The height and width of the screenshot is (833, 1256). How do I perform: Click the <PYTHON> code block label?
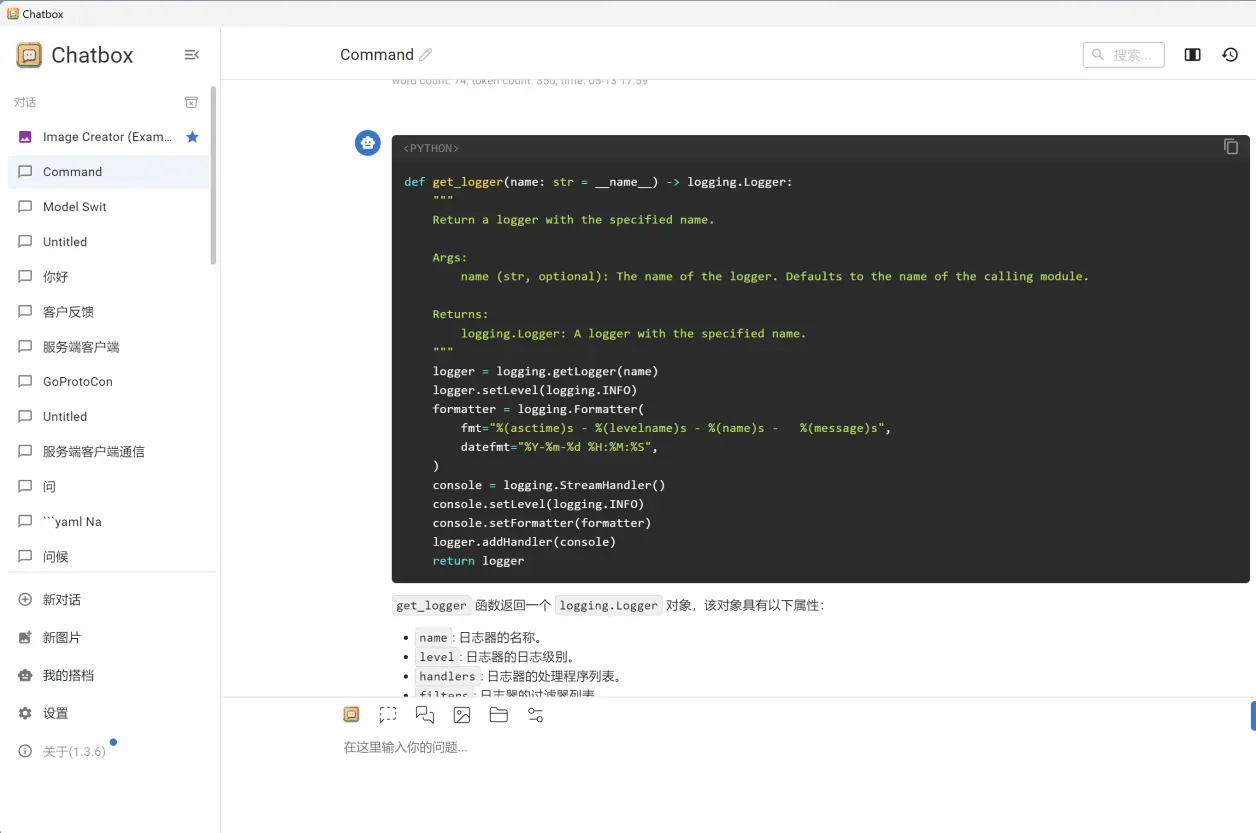click(431, 148)
